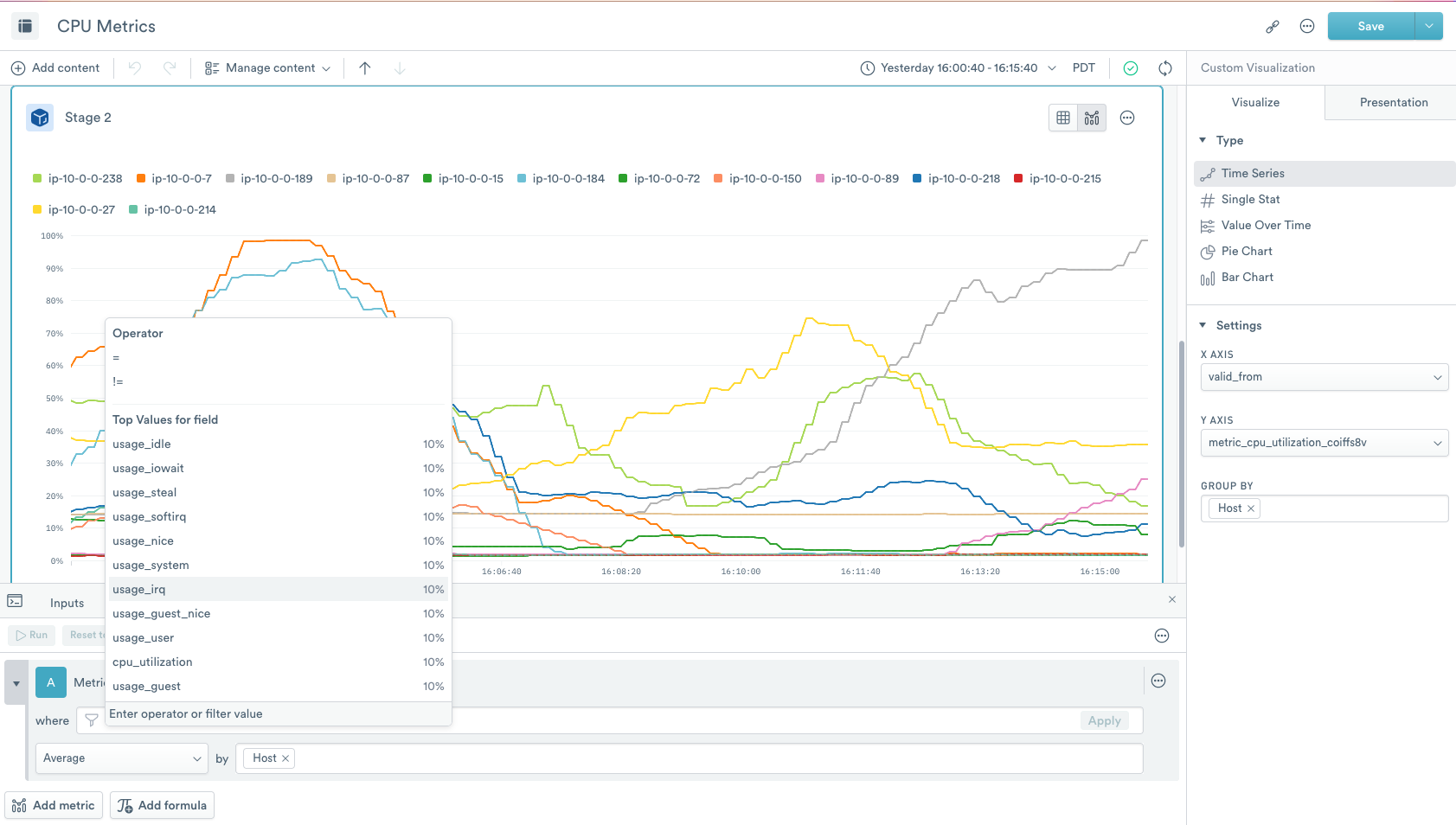1456x825 pixels.
Task: Refresh the dashboard data
Action: point(1165,68)
